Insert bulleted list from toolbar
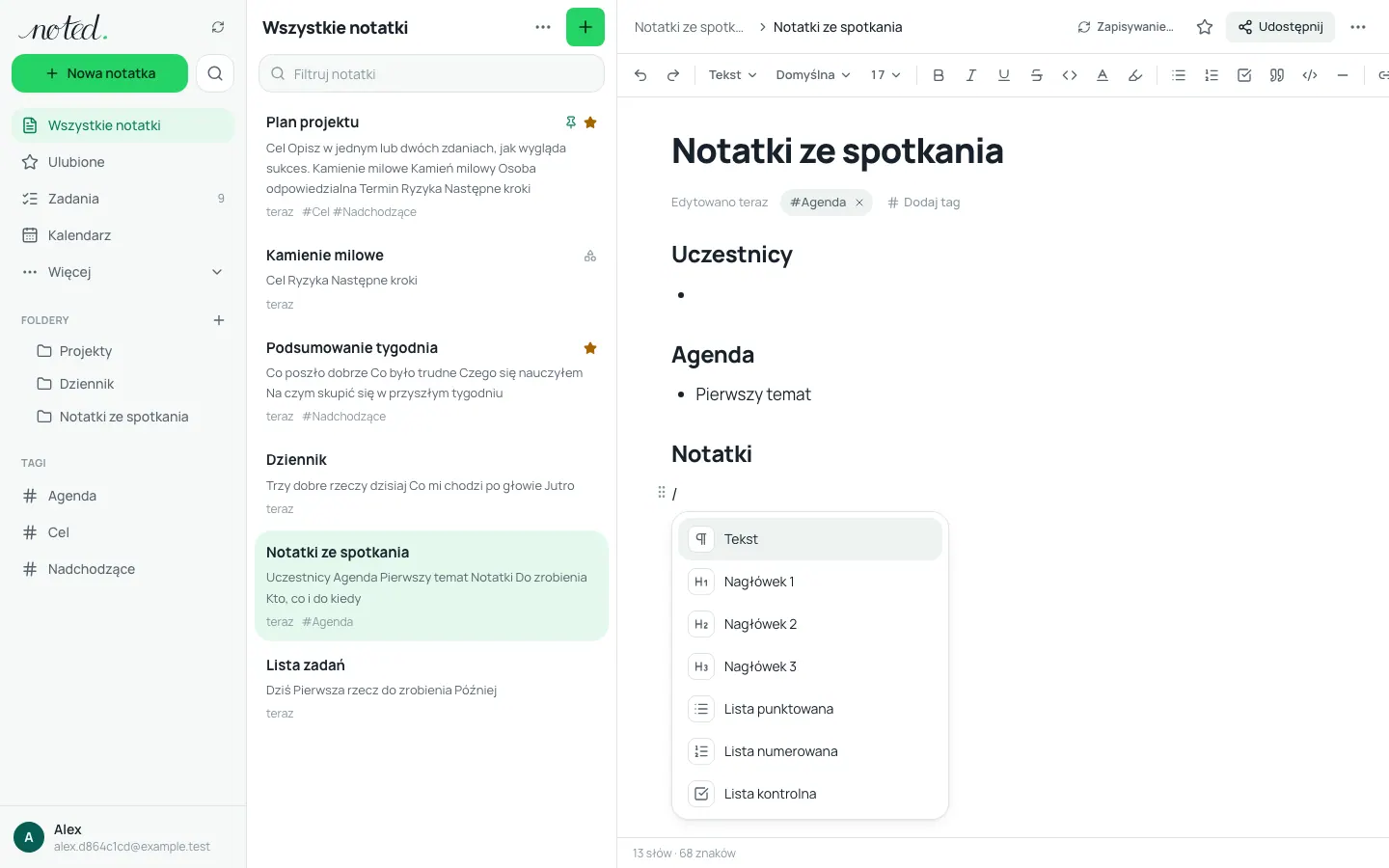This screenshot has width=1389, height=868. click(x=1179, y=75)
